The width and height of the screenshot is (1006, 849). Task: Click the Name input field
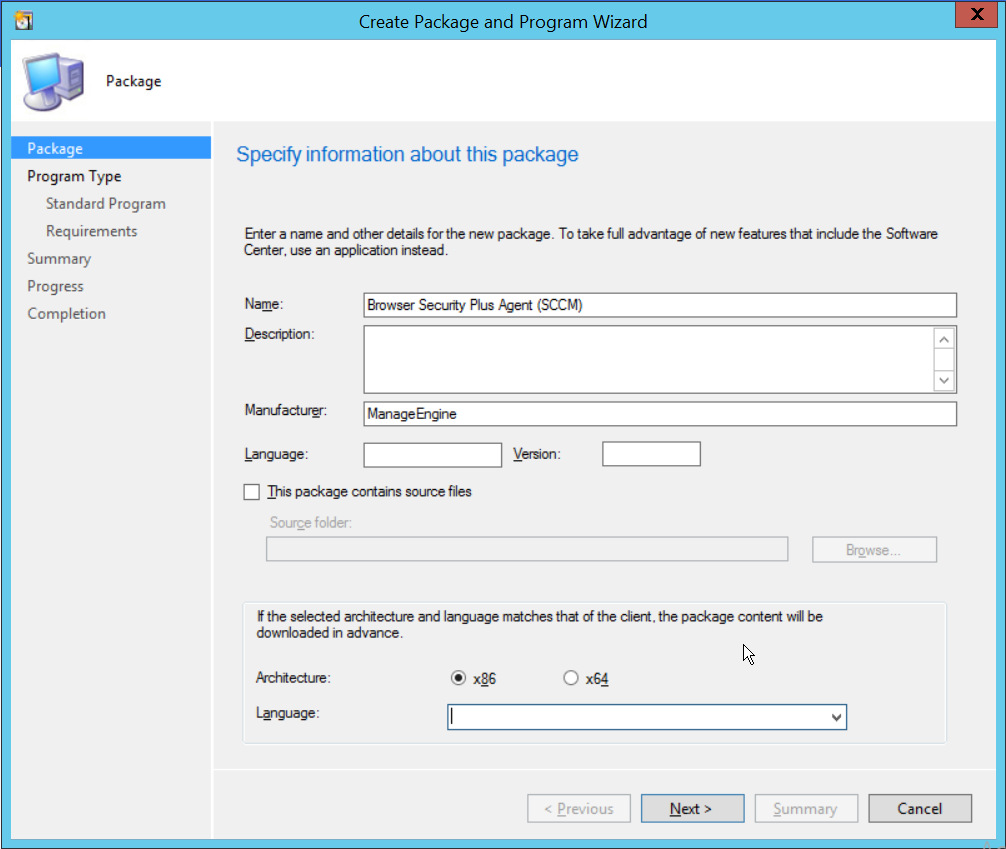[x=660, y=305]
